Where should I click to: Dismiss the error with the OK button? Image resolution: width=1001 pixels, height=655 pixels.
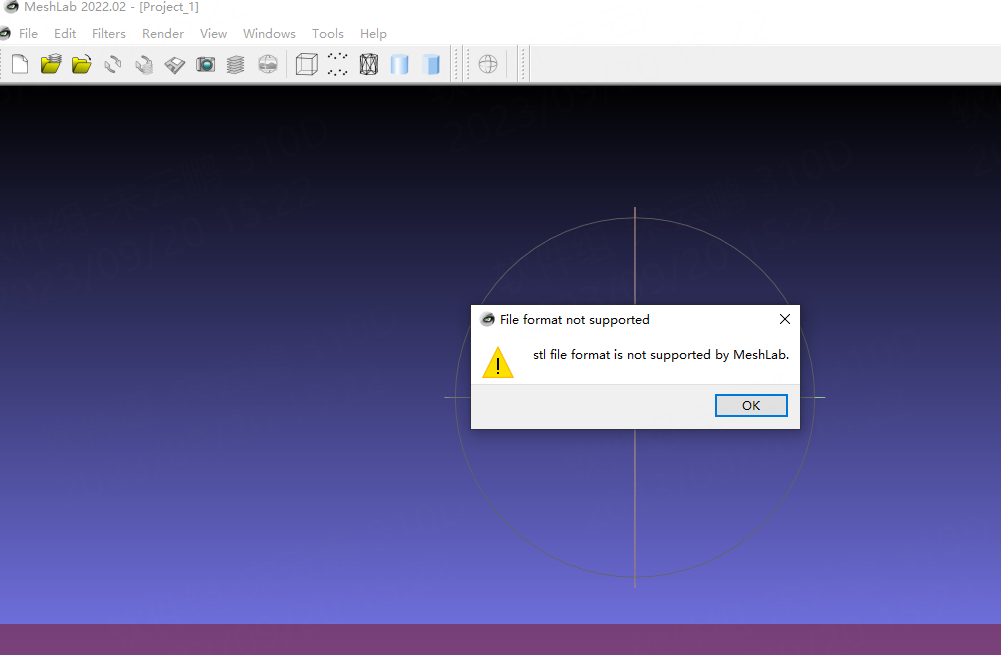[x=751, y=405]
